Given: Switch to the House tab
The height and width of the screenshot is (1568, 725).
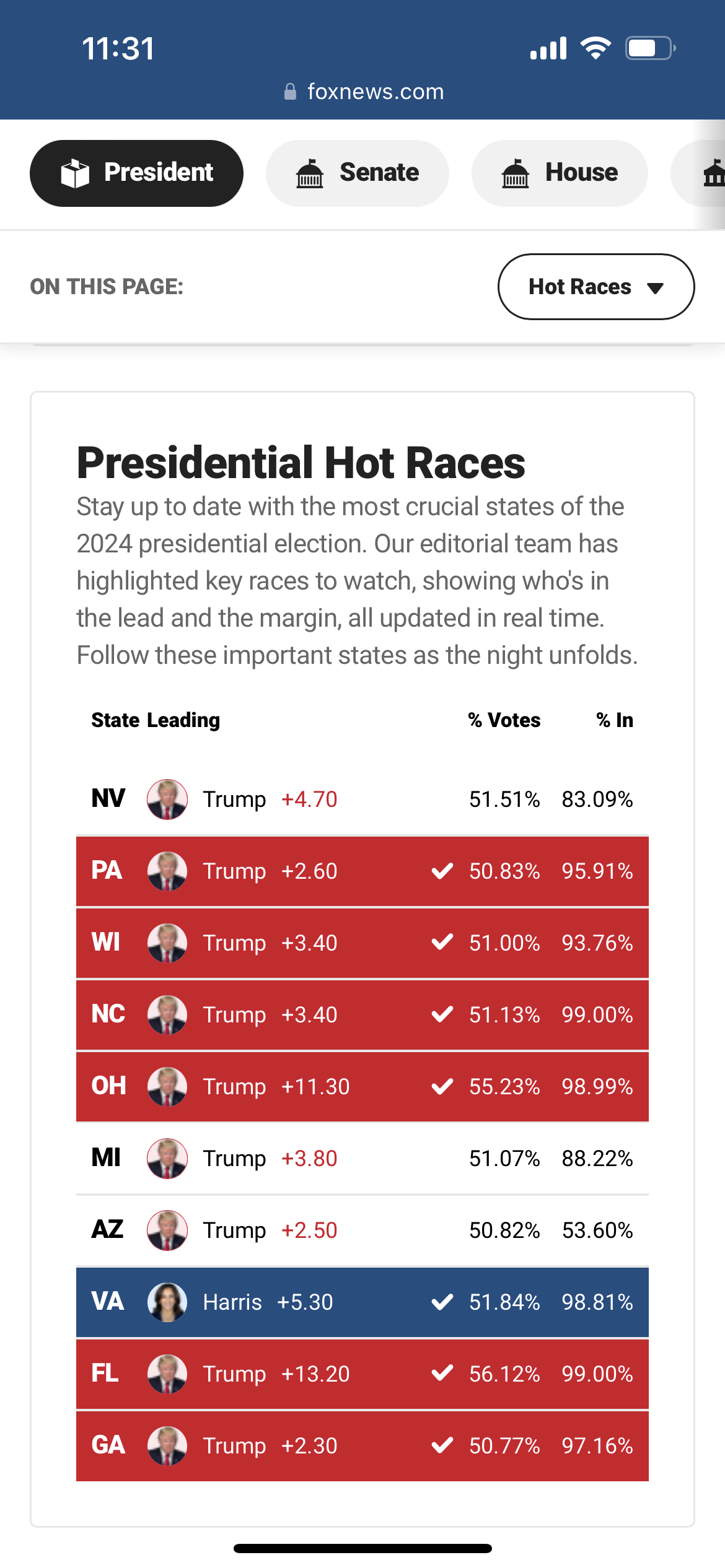Looking at the screenshot, I should pyautogui.click(x=560, y=173).
